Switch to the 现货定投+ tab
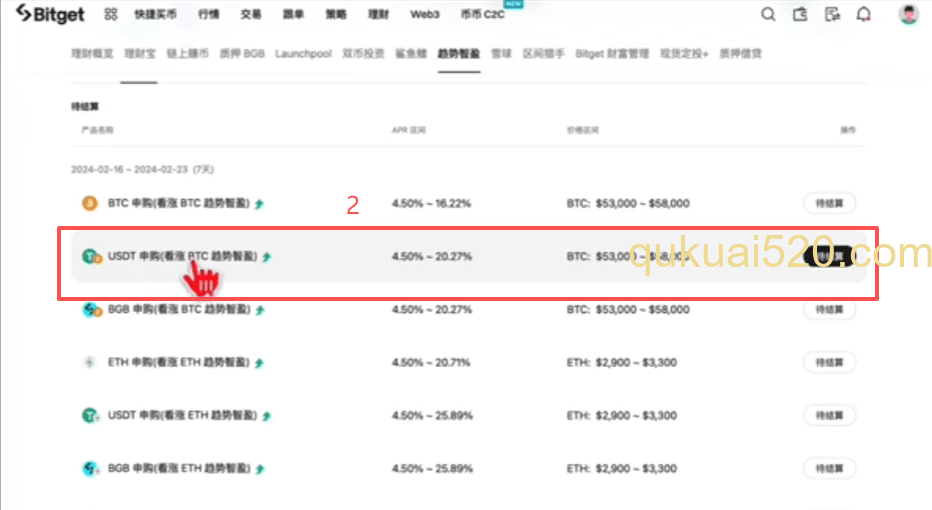The height and width of the screenshot is (510, 932). pos(684,53)
